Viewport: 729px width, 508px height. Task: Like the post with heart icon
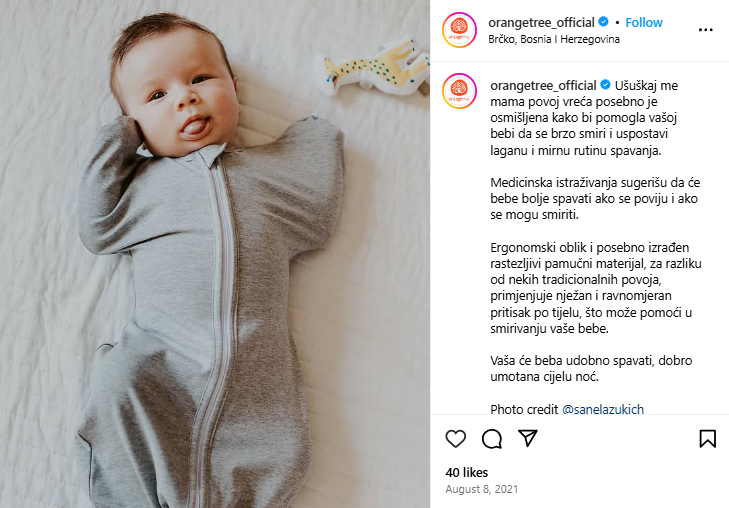pyautogui.click(x=455, y=438)
